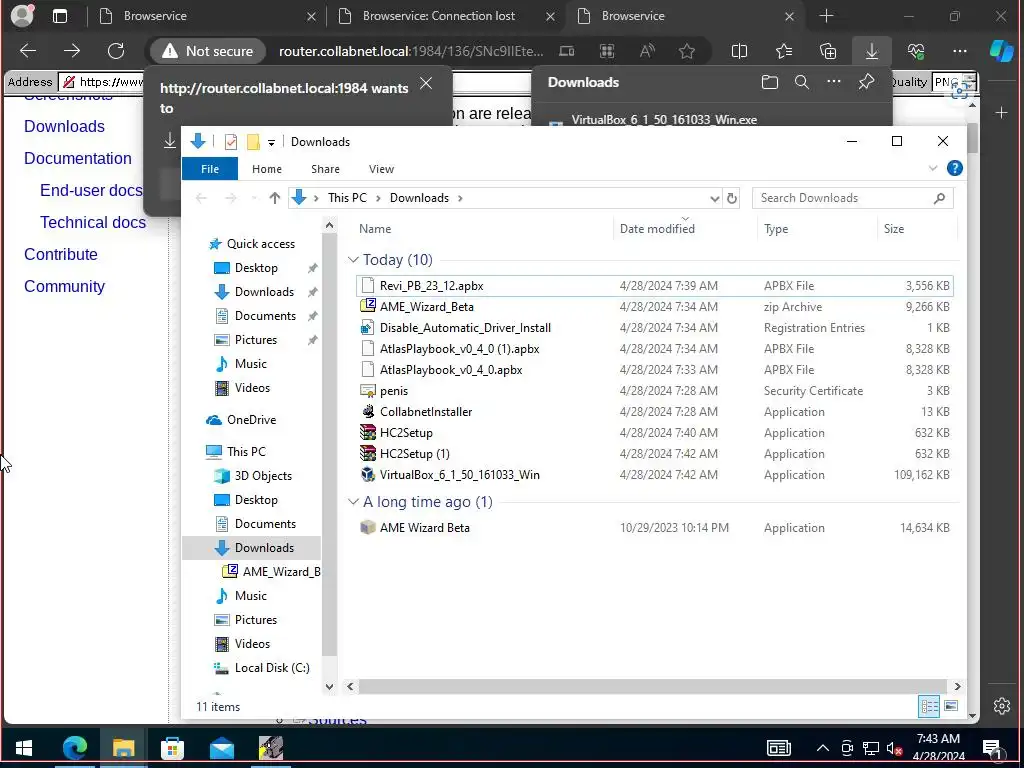Open Explorer address history dropdown

(x=714, y=198)
